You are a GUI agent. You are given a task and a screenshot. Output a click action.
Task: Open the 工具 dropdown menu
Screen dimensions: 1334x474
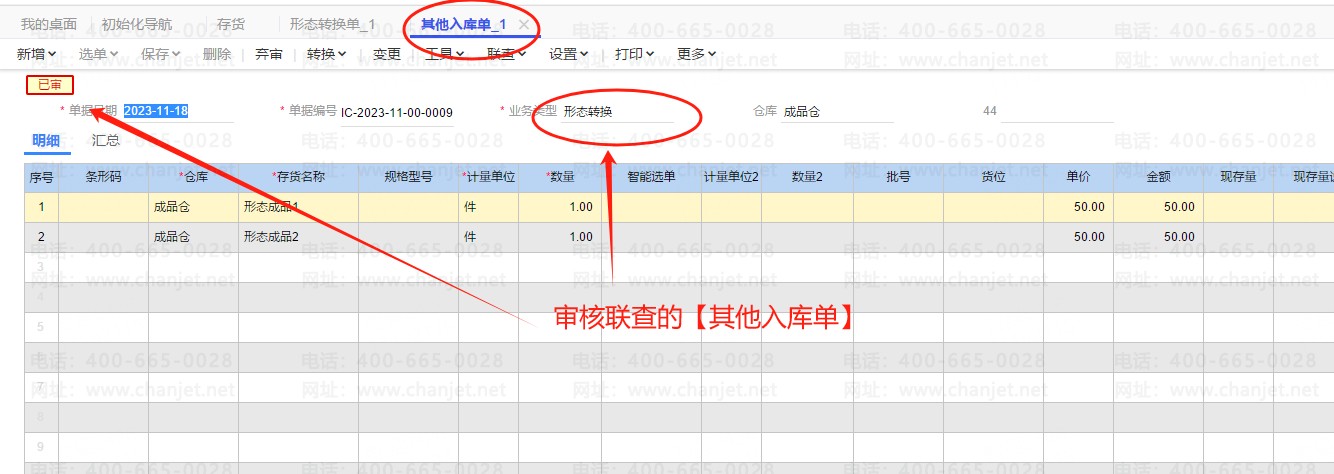point(445,54)
